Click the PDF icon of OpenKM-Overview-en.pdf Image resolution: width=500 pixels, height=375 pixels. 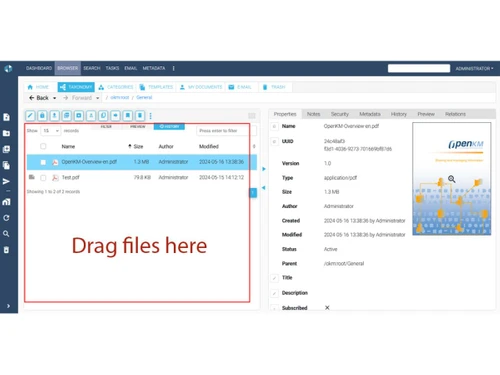pyautogui.click(x=55, y=162)
